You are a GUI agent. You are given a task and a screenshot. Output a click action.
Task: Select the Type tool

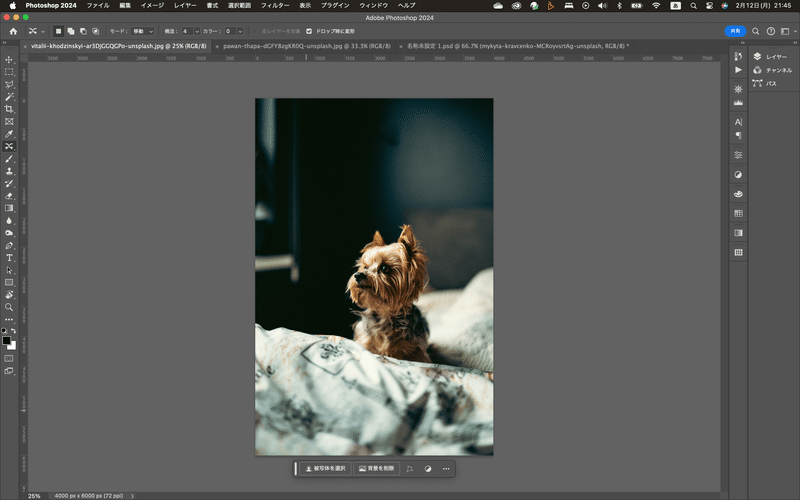(x=9, y=258)
